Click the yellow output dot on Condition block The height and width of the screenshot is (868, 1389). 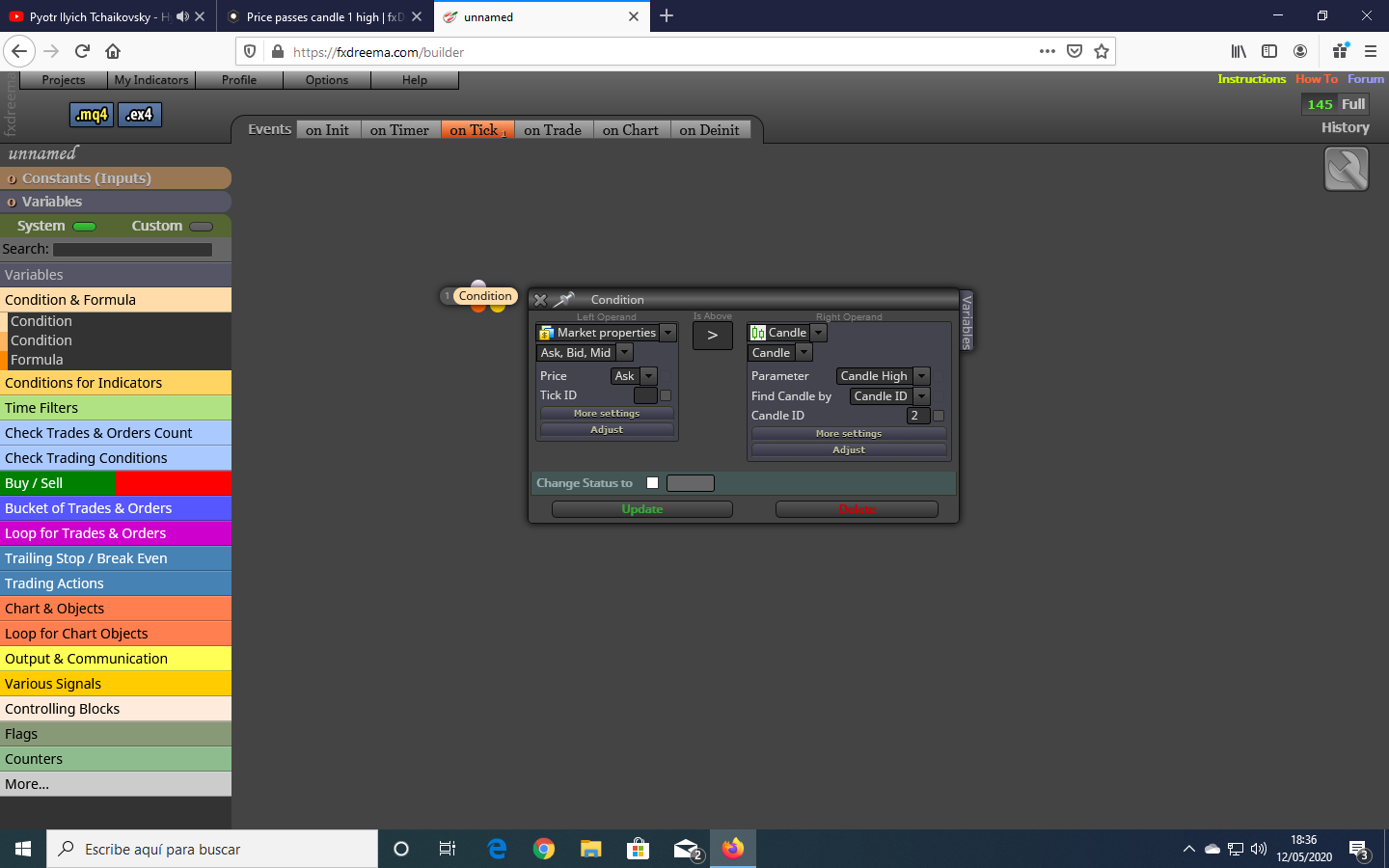pyautogui.click(x=498, y=308)
